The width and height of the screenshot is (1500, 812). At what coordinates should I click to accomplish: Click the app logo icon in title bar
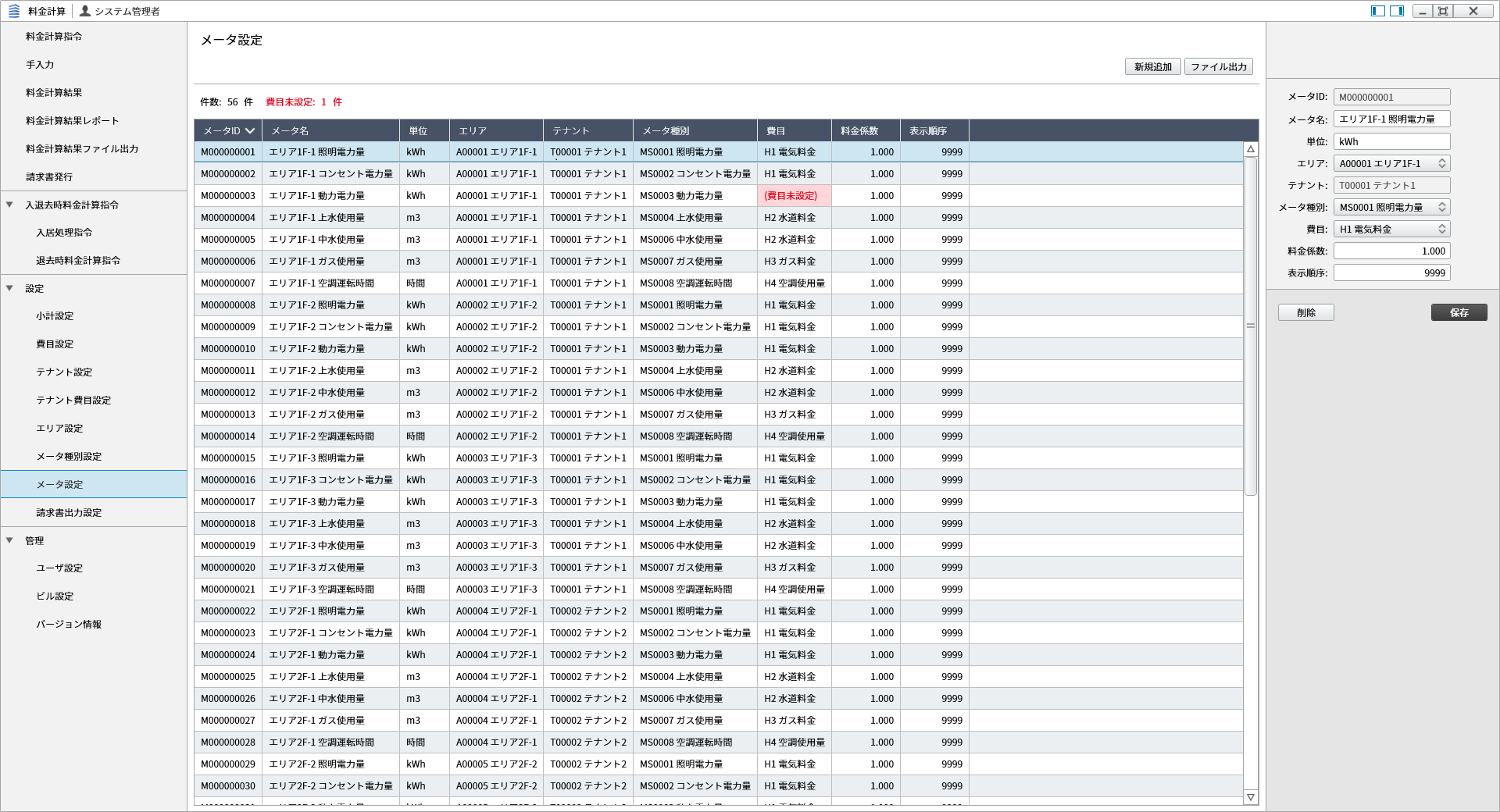13,11
